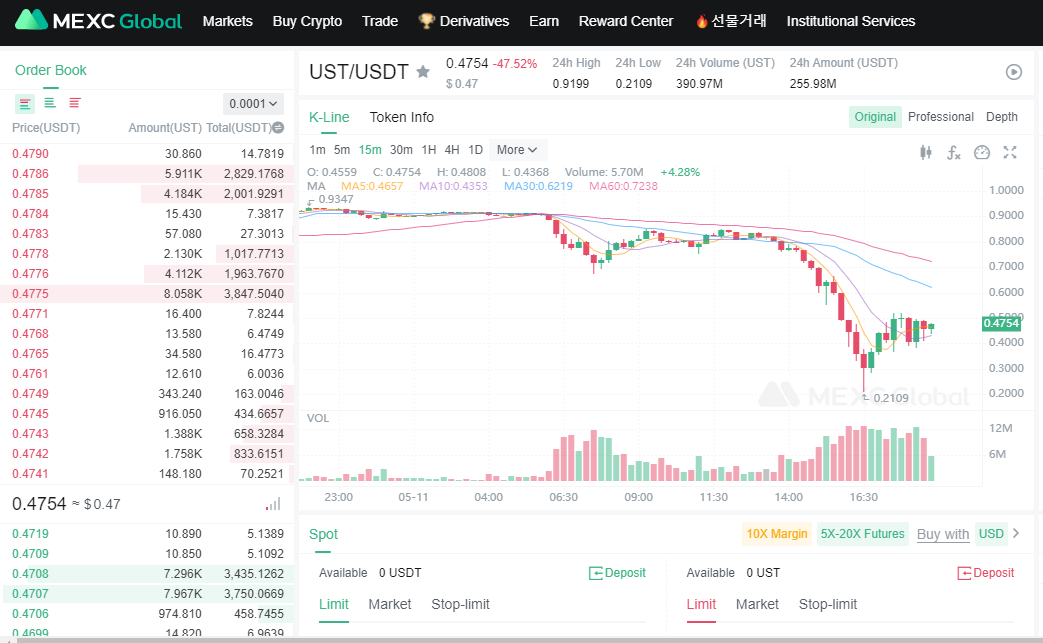The height and width of the screenshot is (643, 1043).
Task: Open the 선물거래 menu item
Action: (x=739, y=21)
